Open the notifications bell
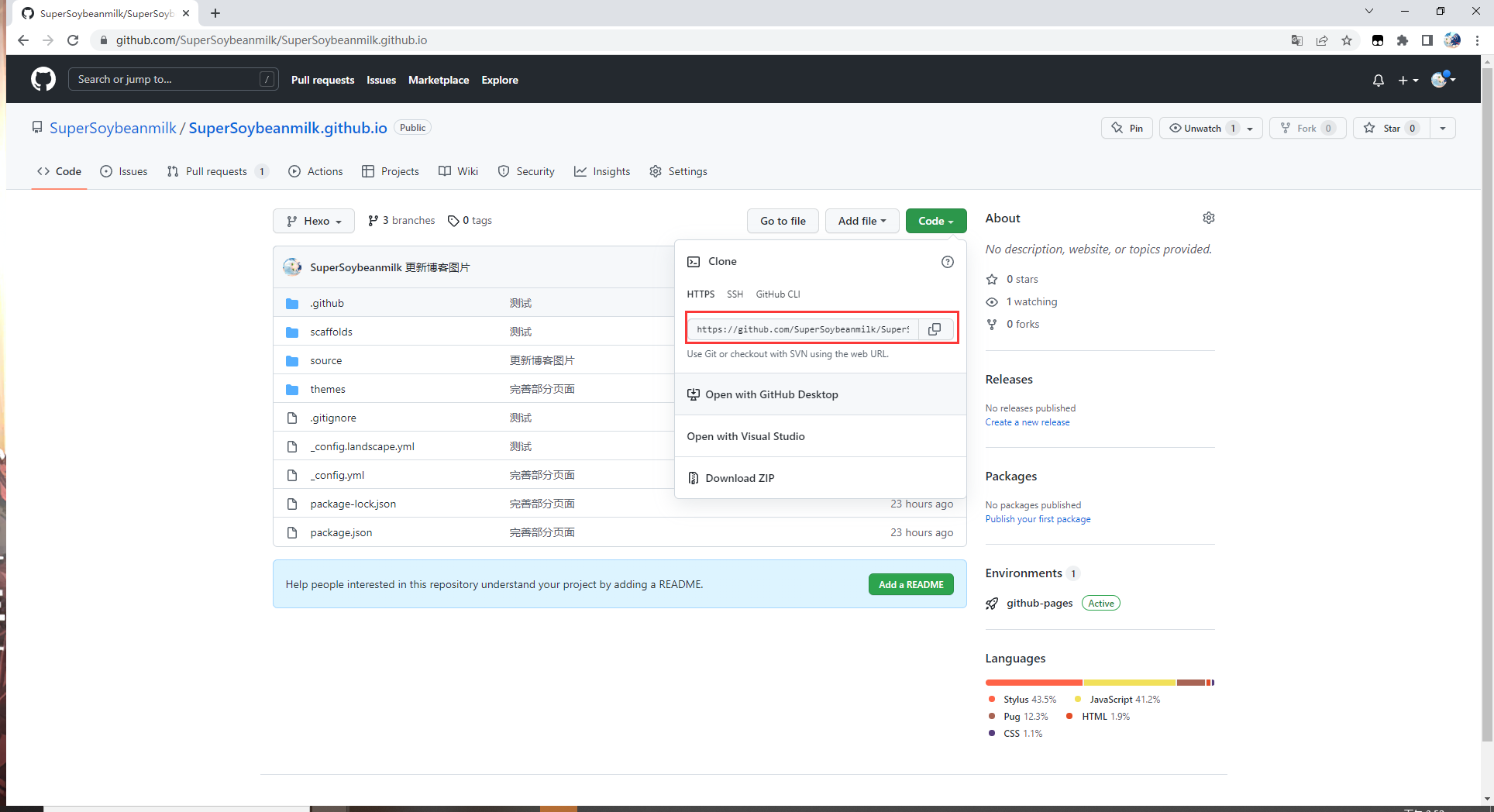This screenshot has width=1494, height=812. point(1378,80)
